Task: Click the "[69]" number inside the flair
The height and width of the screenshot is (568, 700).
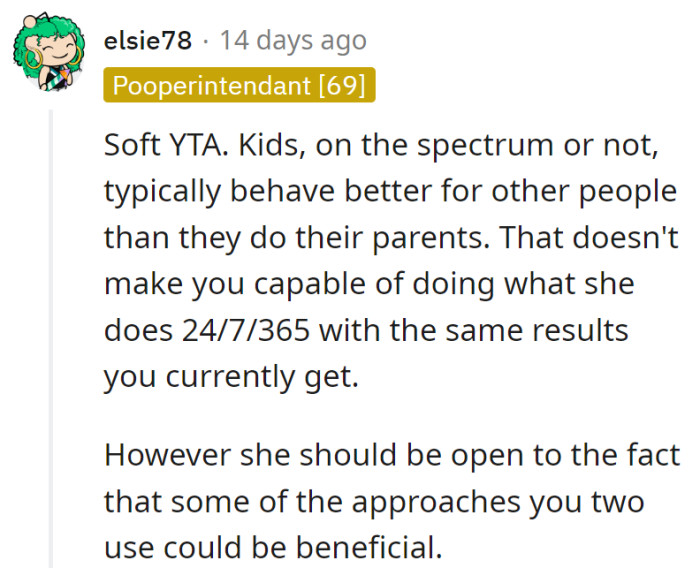Action: pos(340,85)
